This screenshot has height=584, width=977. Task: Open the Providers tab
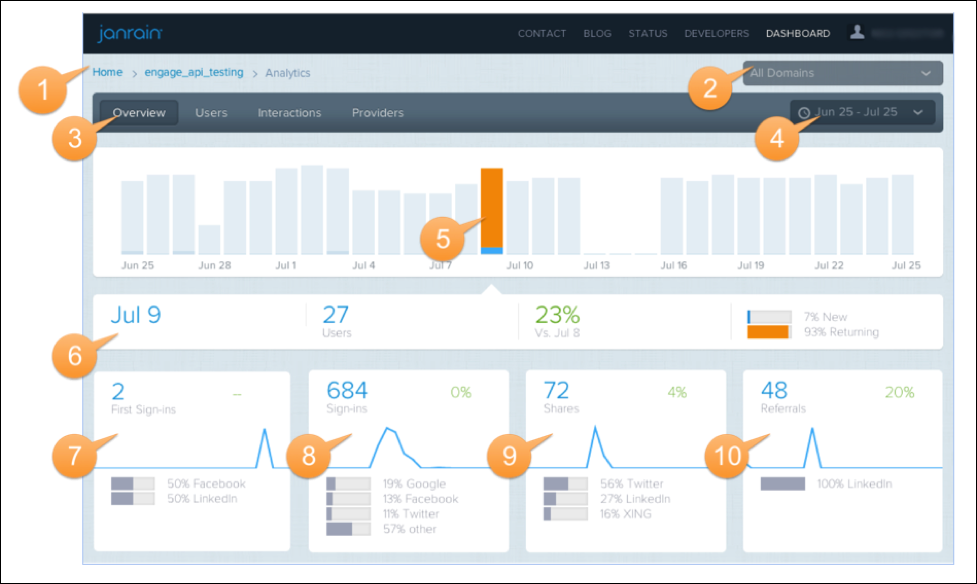tap(377, 113)
